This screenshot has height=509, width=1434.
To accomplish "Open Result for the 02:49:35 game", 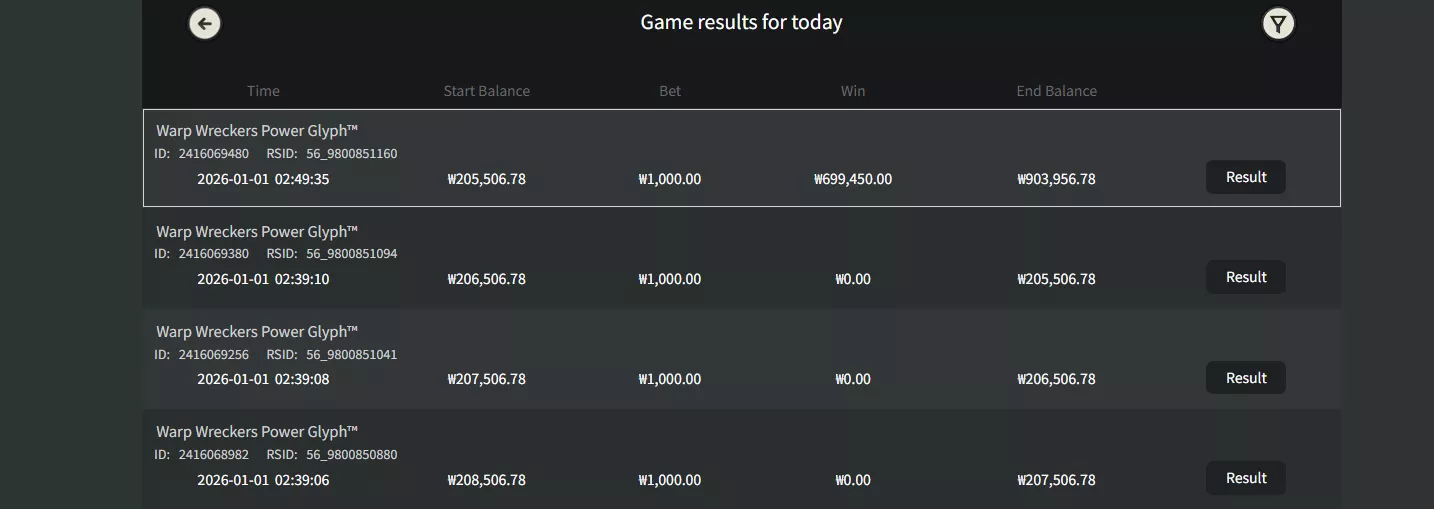I will [x=1246, y=177].
